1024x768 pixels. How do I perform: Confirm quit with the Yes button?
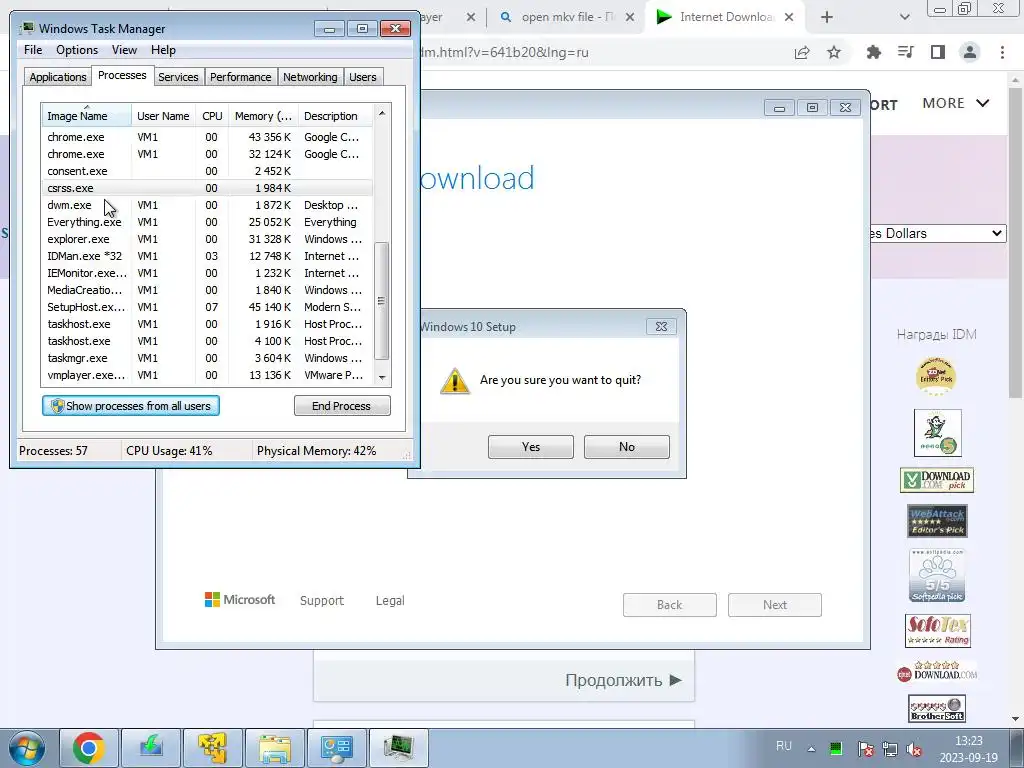tap(531, 447)
